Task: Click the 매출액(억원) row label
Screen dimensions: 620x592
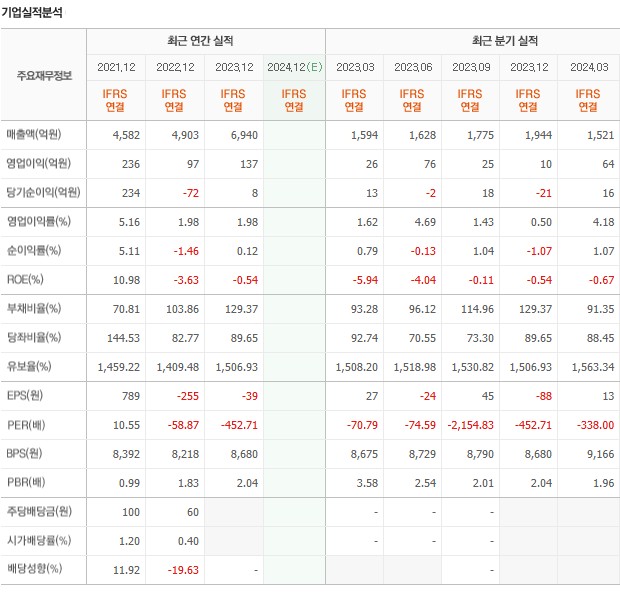Action: [x=34, y=134]
